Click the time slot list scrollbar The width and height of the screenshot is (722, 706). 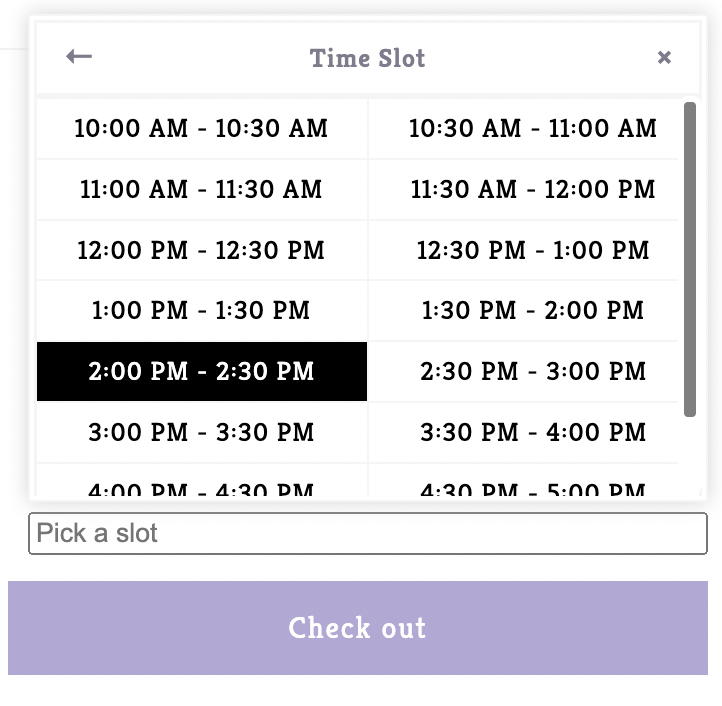coord(689,259)
